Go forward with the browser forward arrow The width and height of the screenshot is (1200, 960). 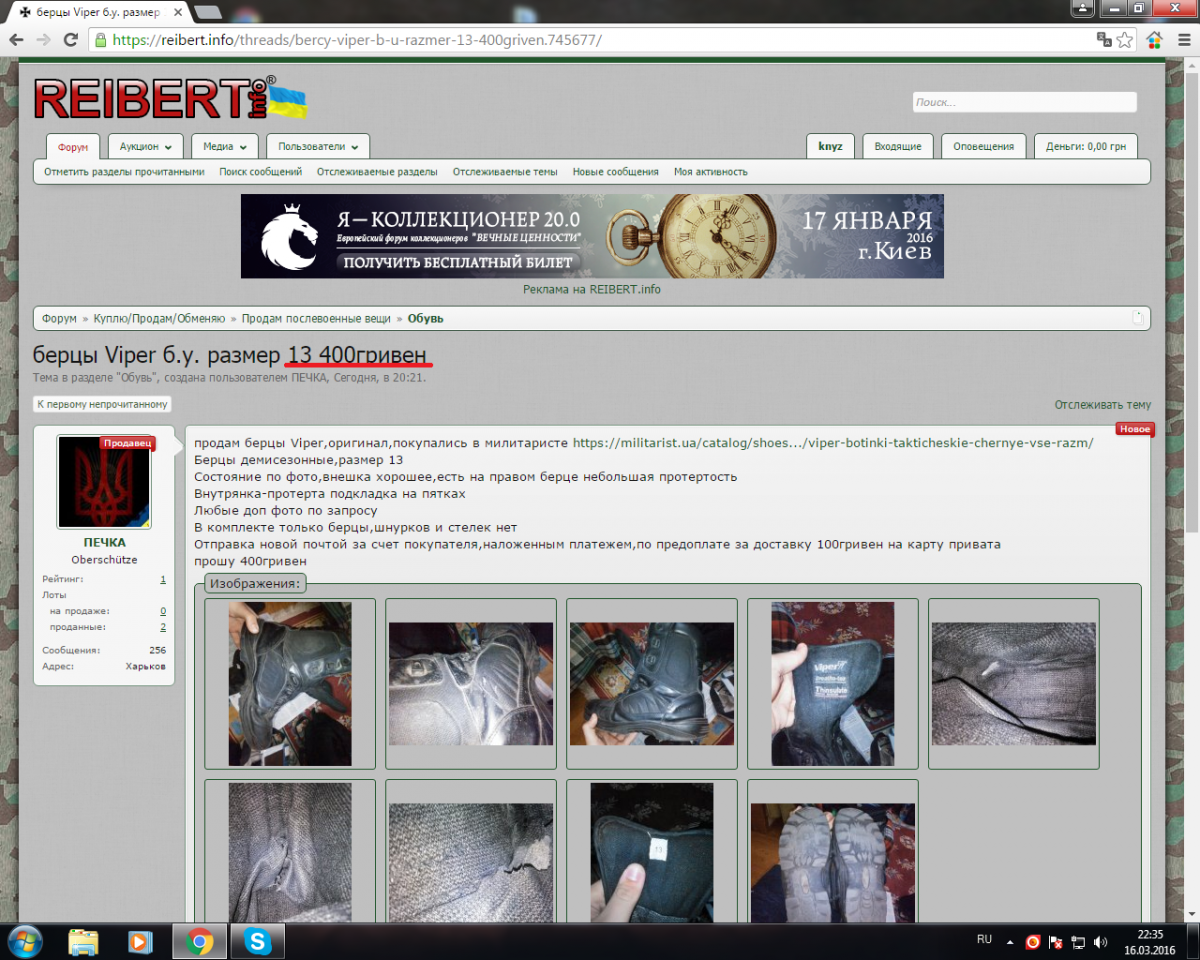[43, 40]
